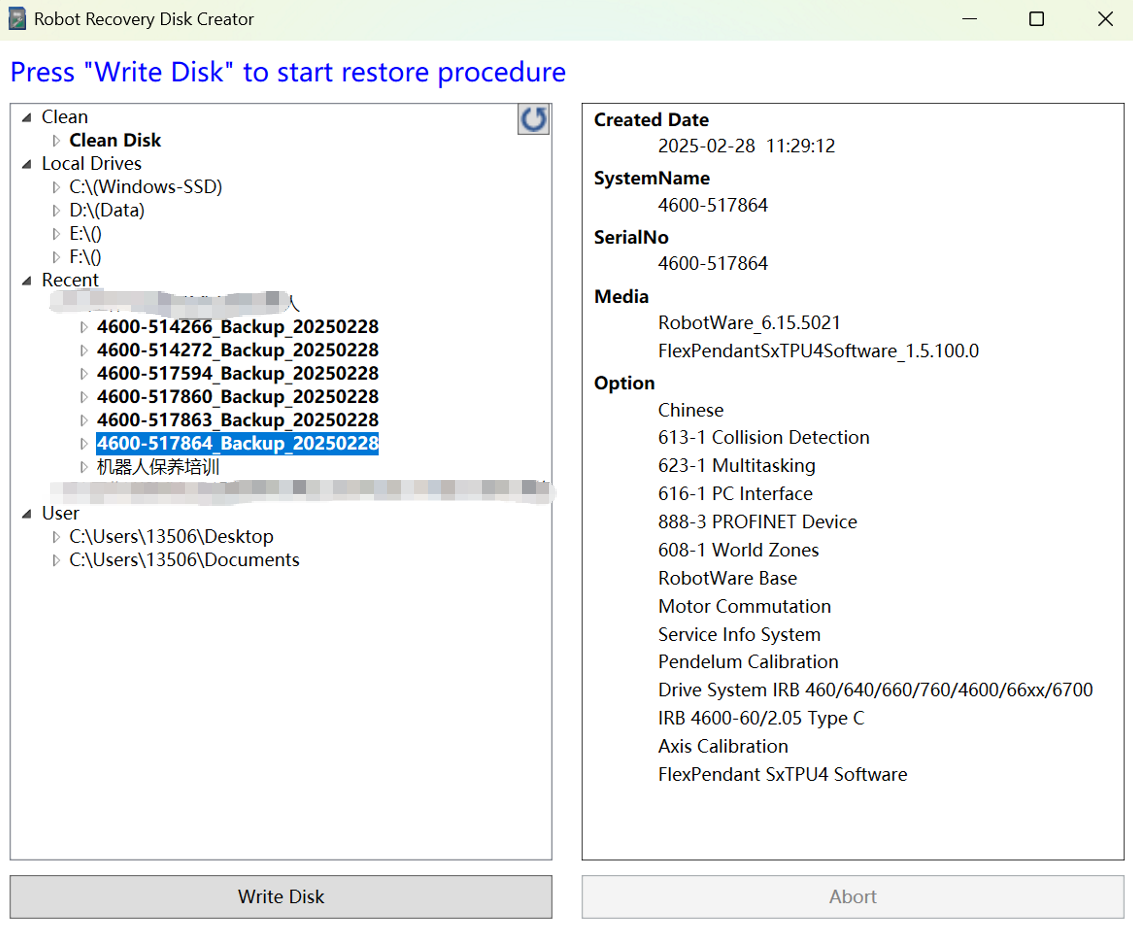Expand 4600-514272_Backup_20250228 arrow

(84, 350)
